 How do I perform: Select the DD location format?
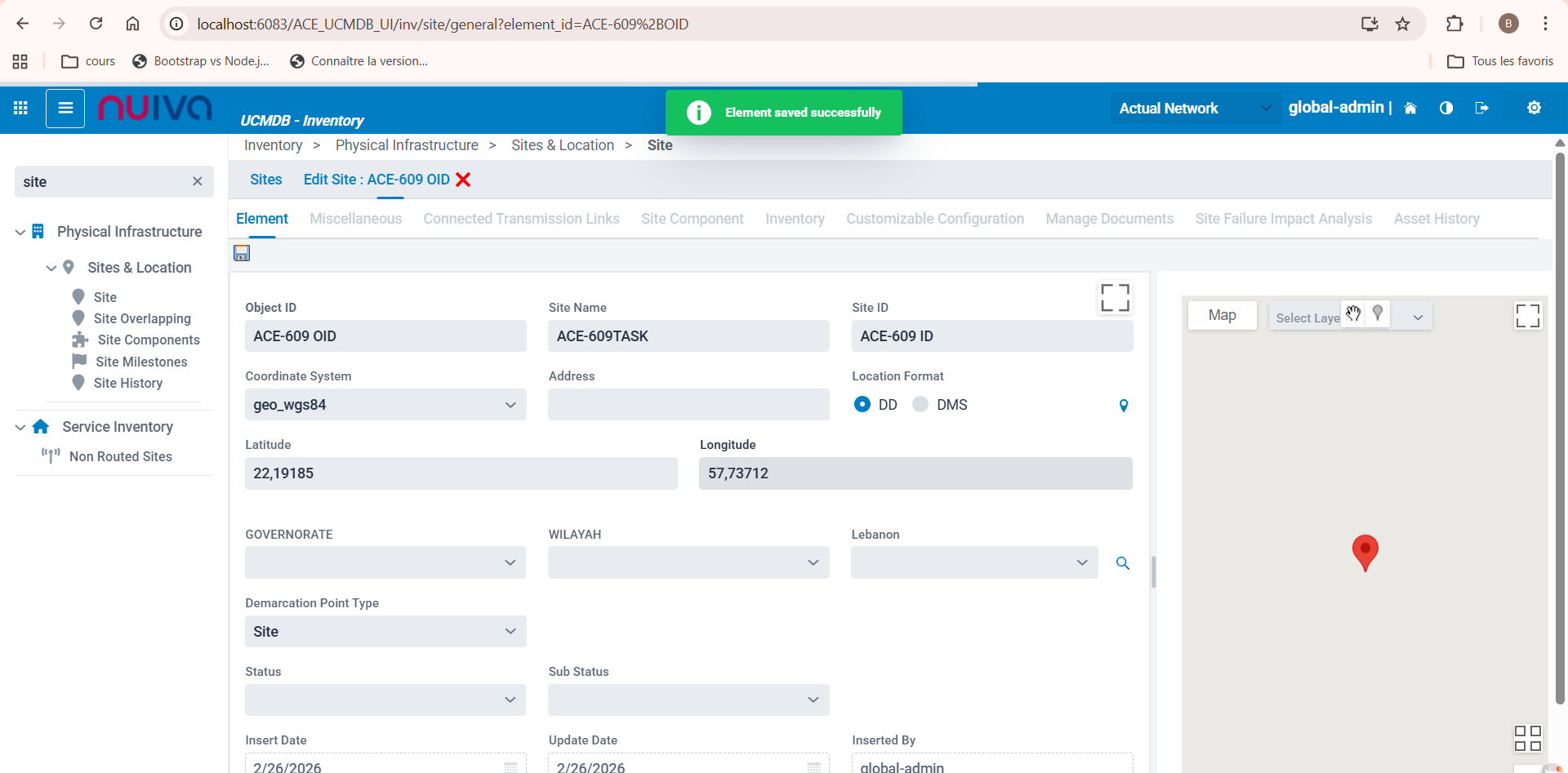862,405
